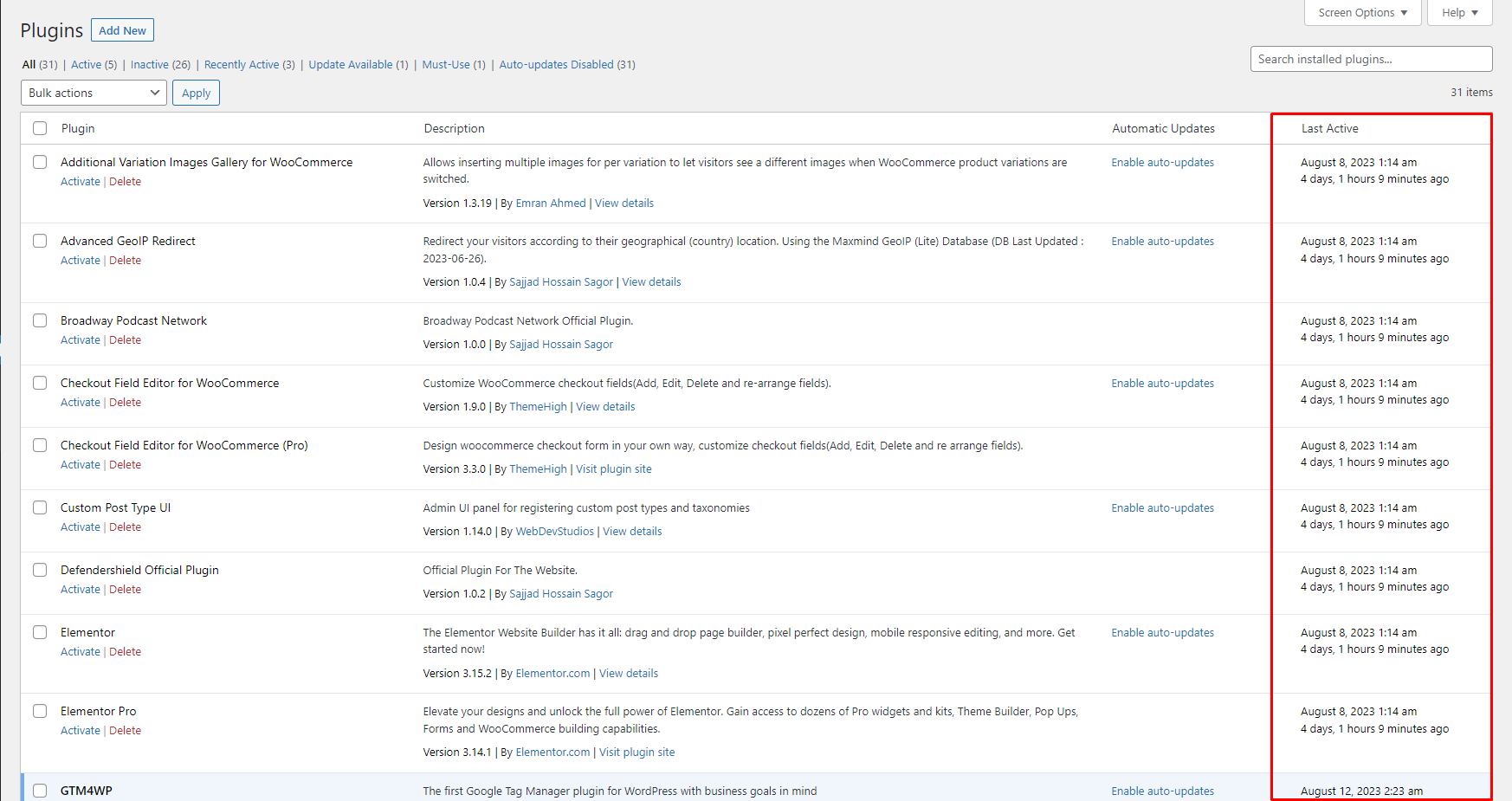1512x801 pixels.
Task: Enable auto-updates for Custom Post Type UI
Action: click(1162, 508)
